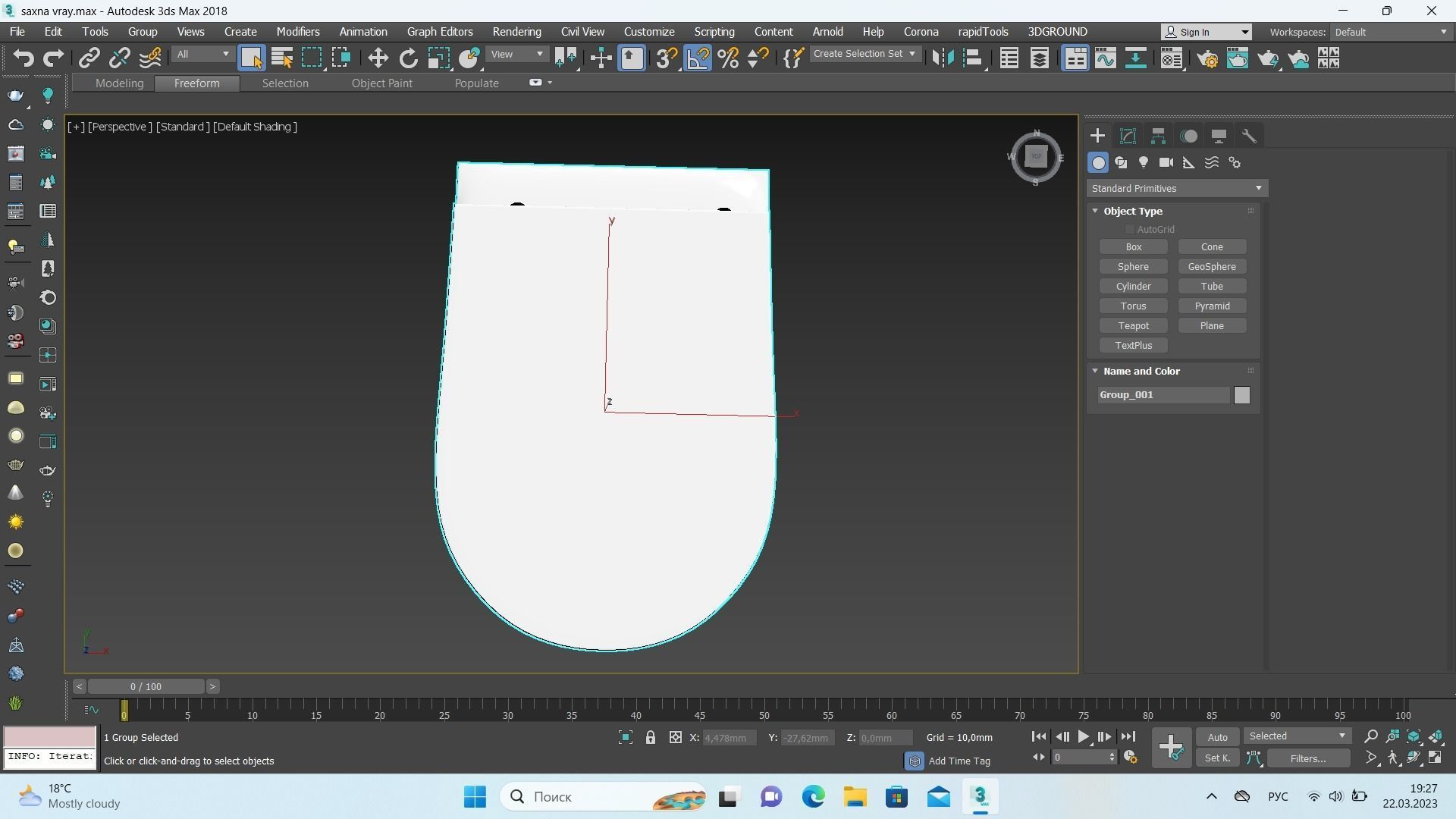Open the key filter Selected dropdown
This screenshot has height=819, width=1456.
click(x=1297, y=736)
